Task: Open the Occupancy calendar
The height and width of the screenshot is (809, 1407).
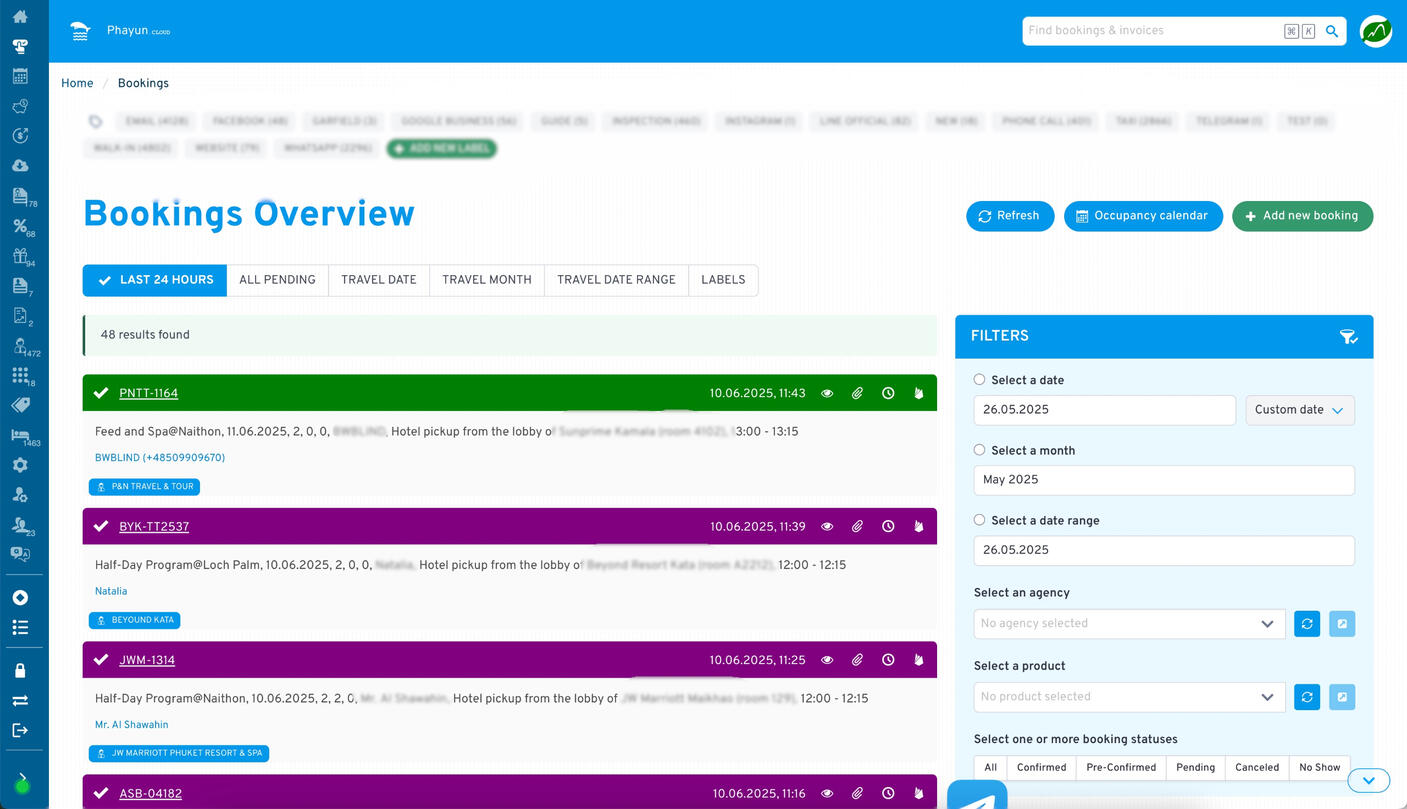Action: (x=1143, y=216)
